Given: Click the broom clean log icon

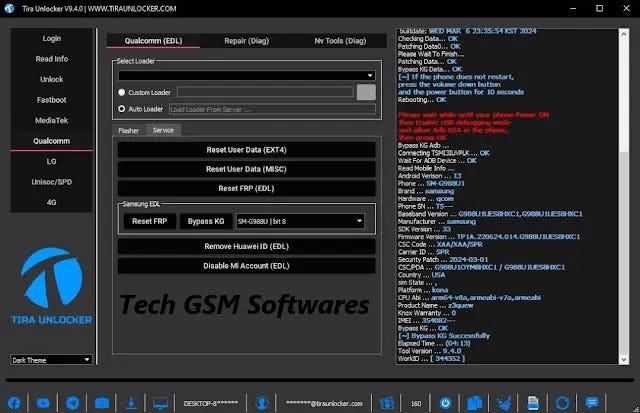Looking at the screenshot, I should point(504,403).
